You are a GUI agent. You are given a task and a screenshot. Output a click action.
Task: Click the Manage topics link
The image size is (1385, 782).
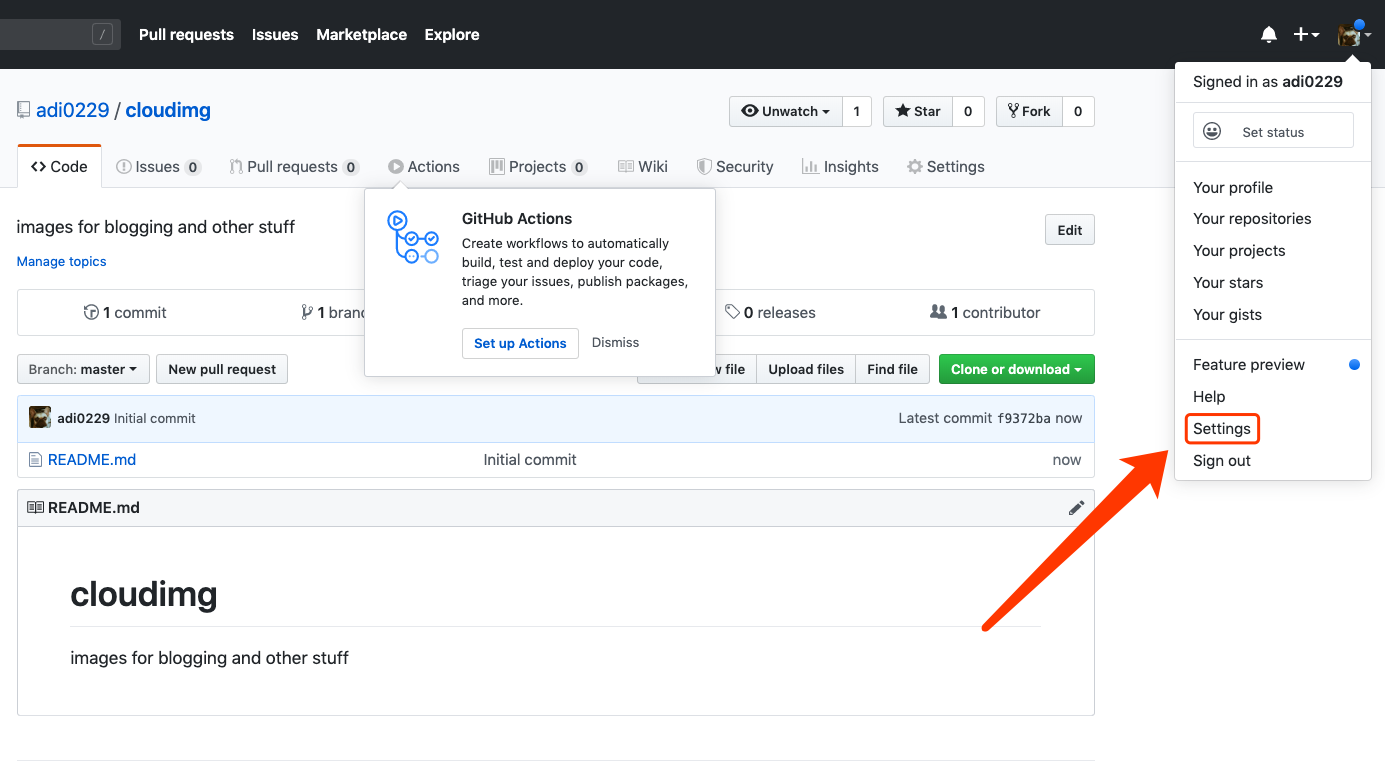61,261
